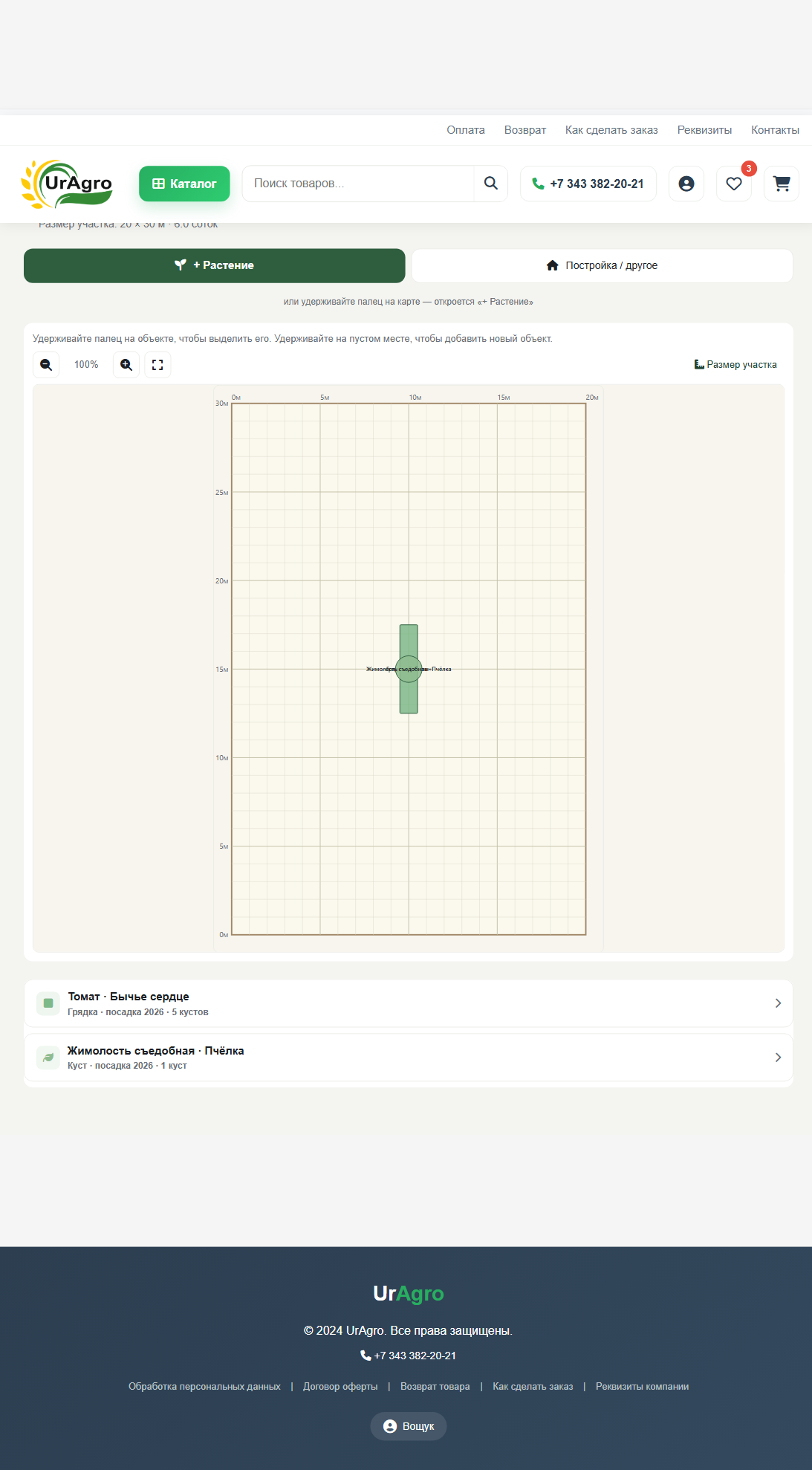Go to Контакты page
The height and width of the screenshot is (1470, 812).
pos(775,130)
